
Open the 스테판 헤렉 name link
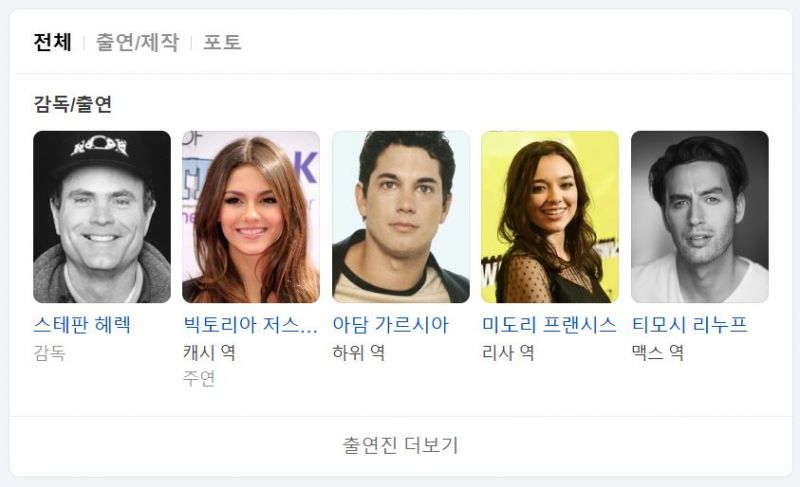pos(82,325)
